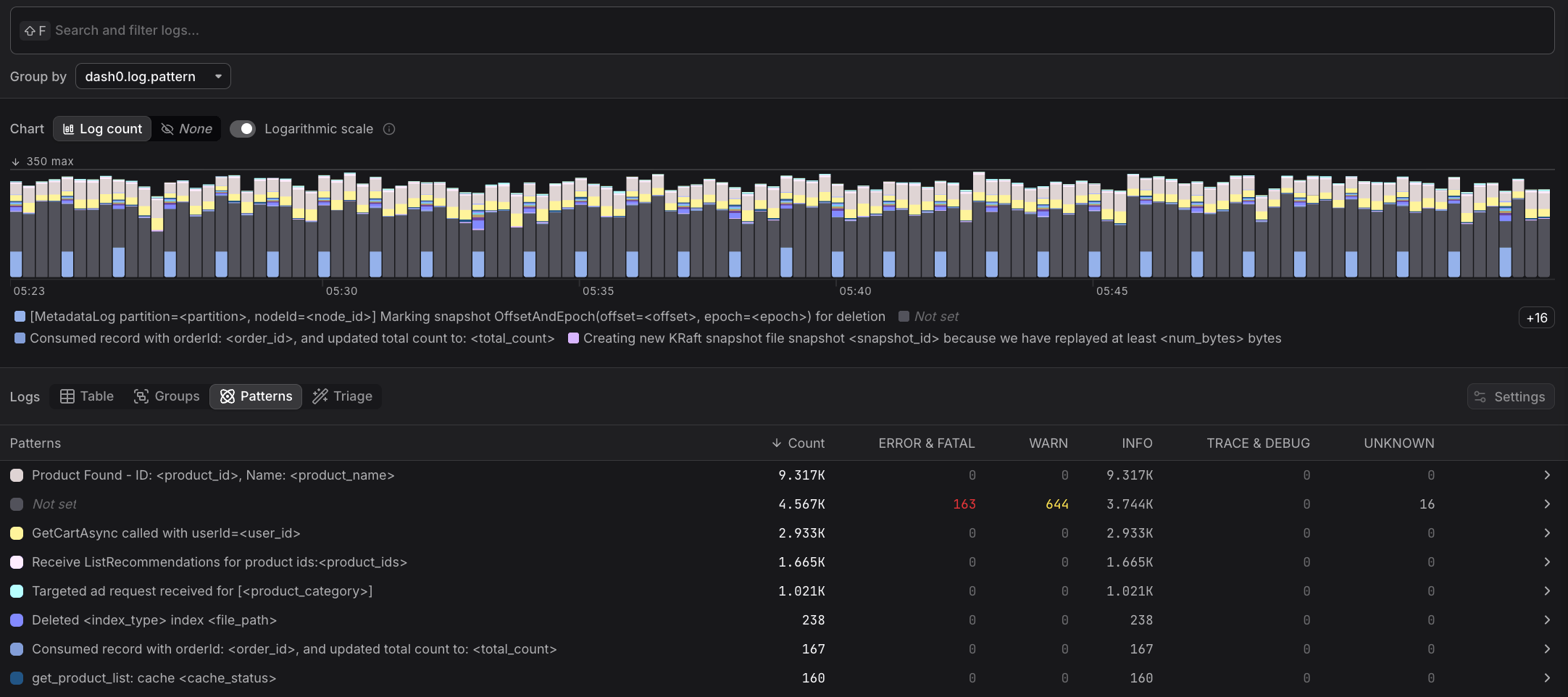Enable the Logarithmic scale toggle
Viewport: 1568px width, 697px height.
coord(243,128)
